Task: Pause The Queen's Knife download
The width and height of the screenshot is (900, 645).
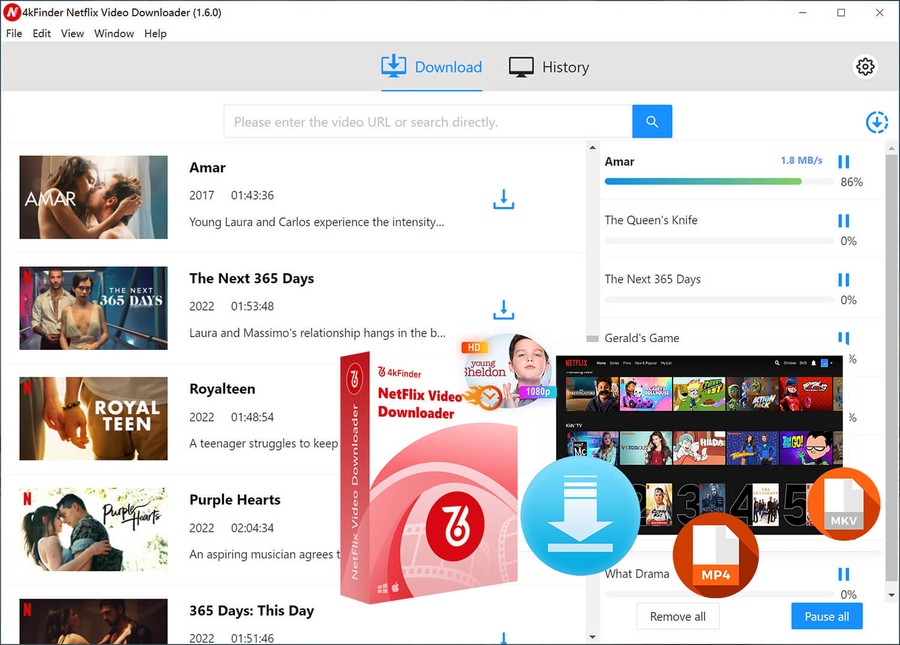Action: [x=843, y=221]
